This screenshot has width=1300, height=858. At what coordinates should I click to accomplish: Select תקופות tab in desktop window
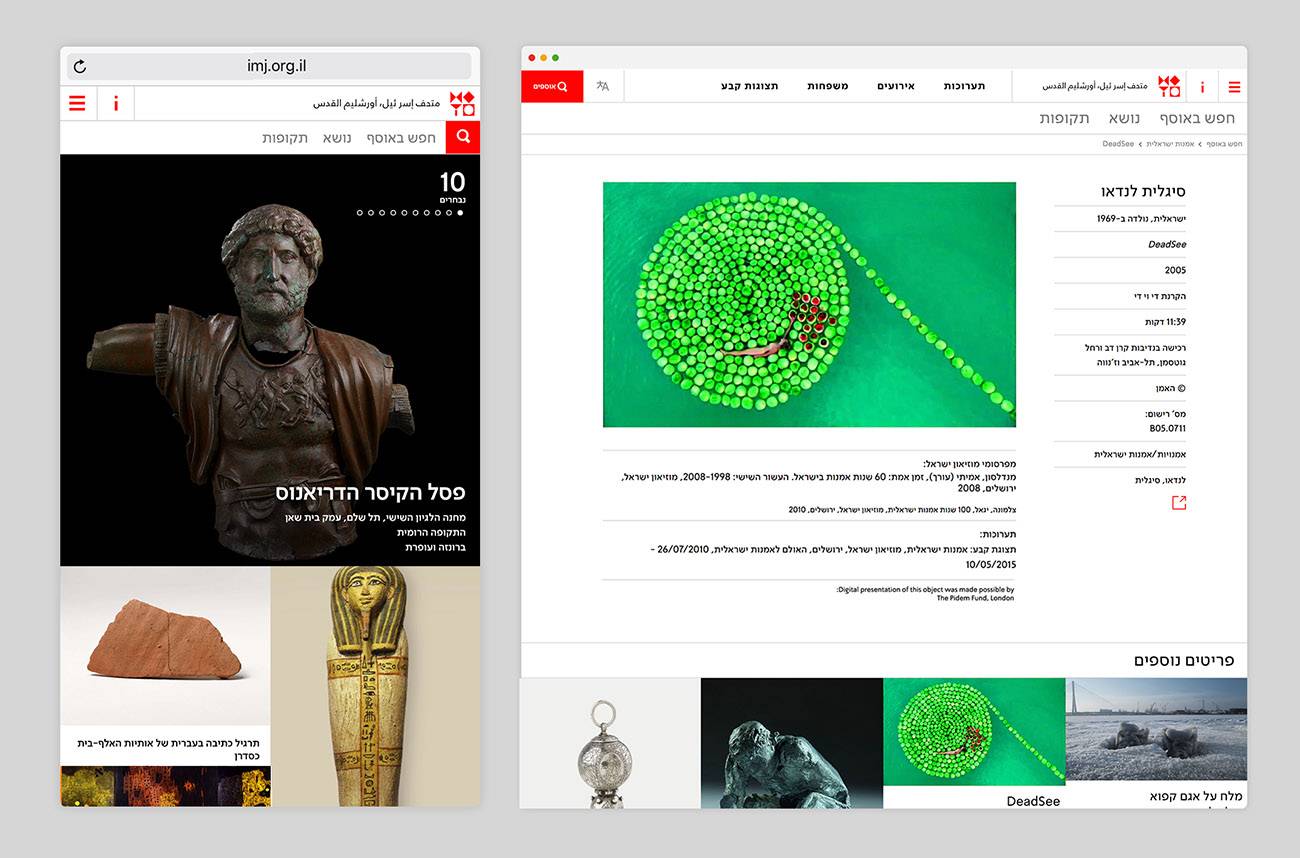tap(1064, 118)
